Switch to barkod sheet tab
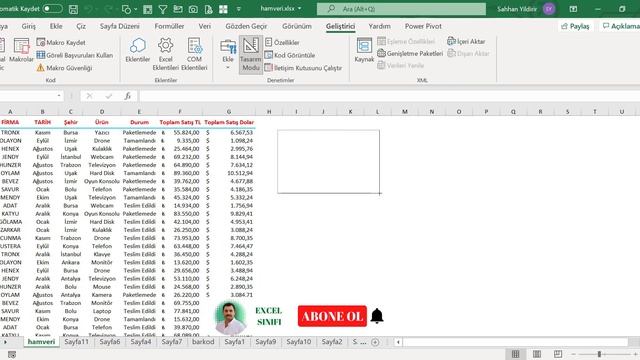The height and width of the screenshot is (360, 640). click(203, 342)
